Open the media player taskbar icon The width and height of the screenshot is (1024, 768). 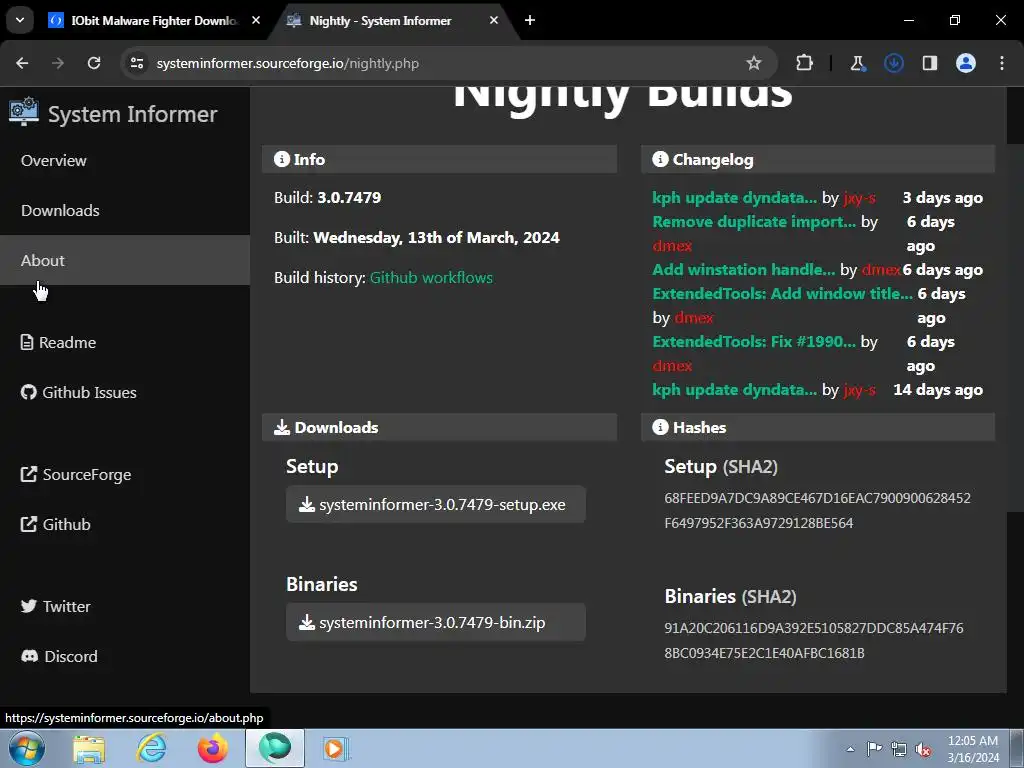[x=336, y=748]
